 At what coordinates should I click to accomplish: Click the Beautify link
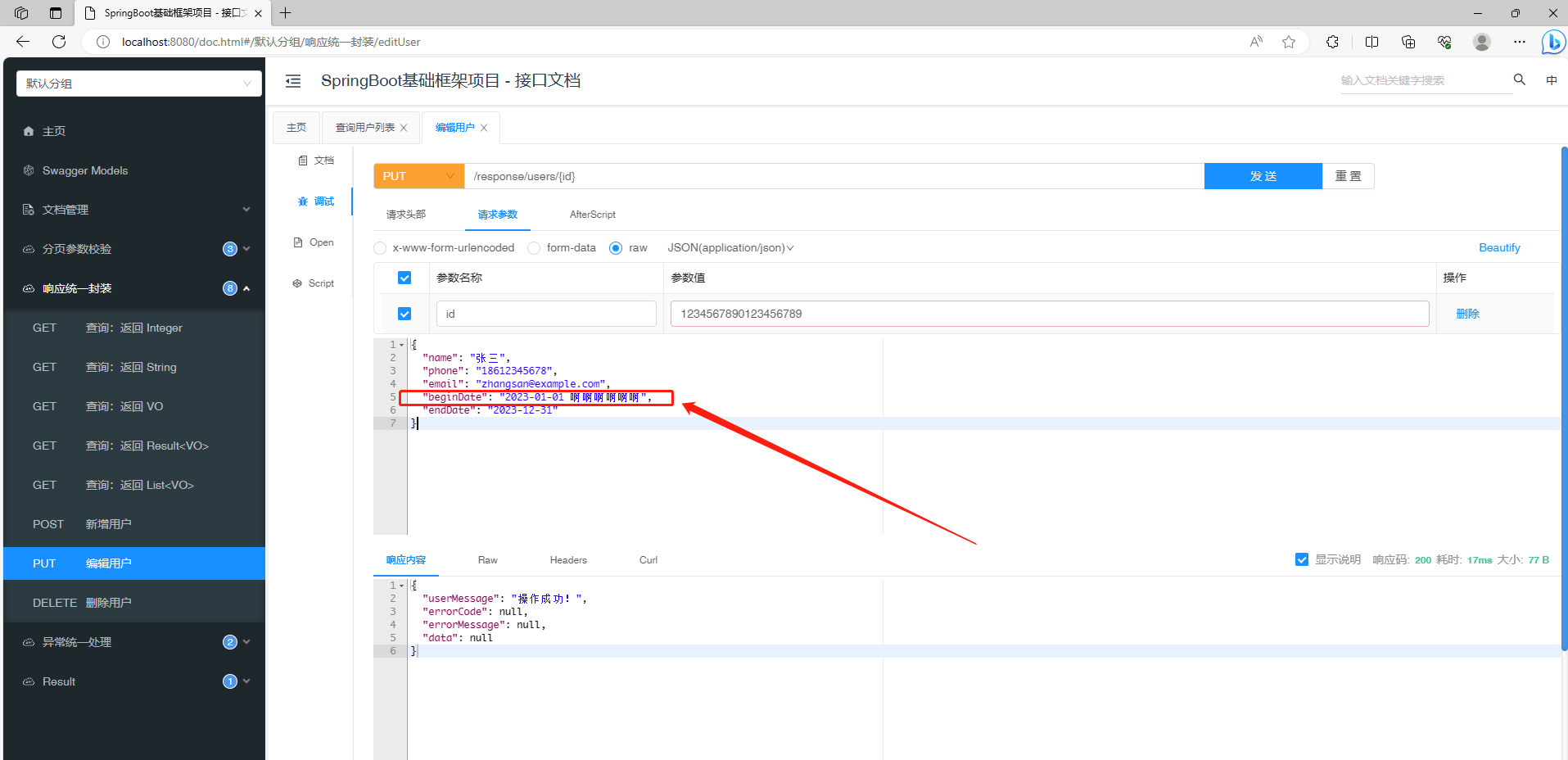pyautogui.click(x=1498, y=247)
